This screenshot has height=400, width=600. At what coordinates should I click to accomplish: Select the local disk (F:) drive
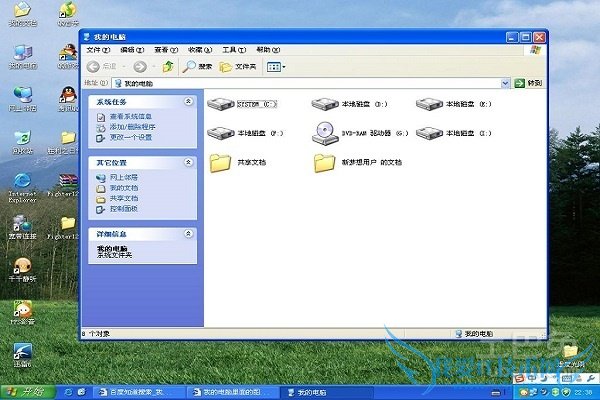pos(245,133)
